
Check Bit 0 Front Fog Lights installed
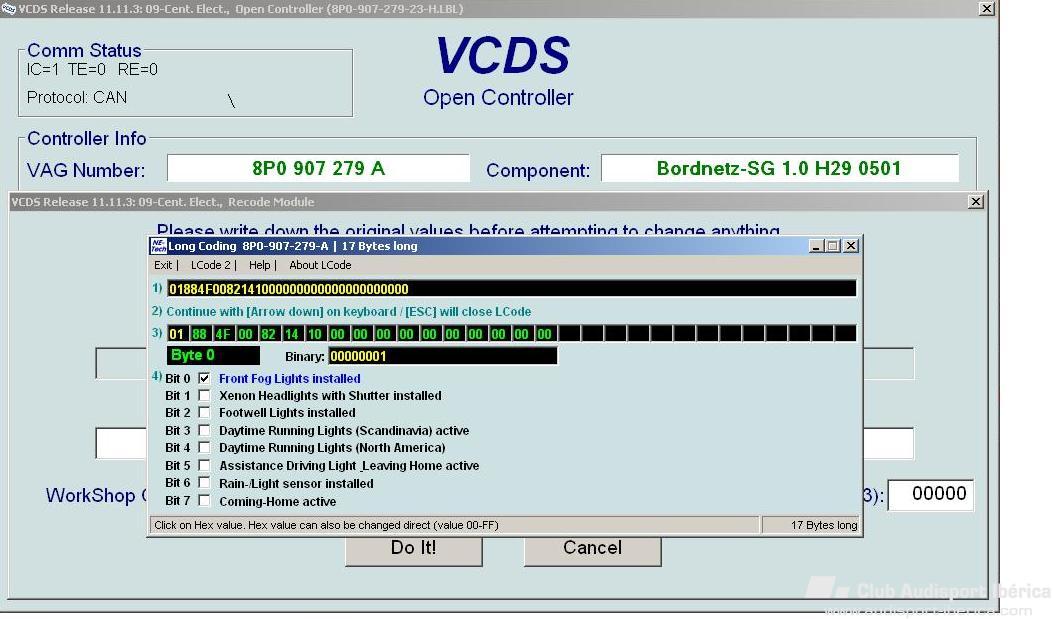(204, 379)
